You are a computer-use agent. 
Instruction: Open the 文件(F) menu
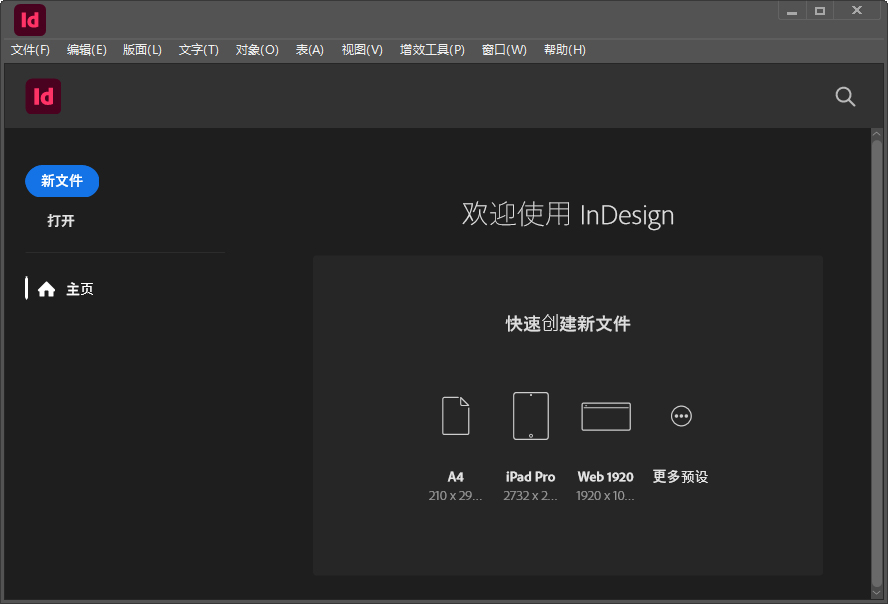tap(31, 49)
